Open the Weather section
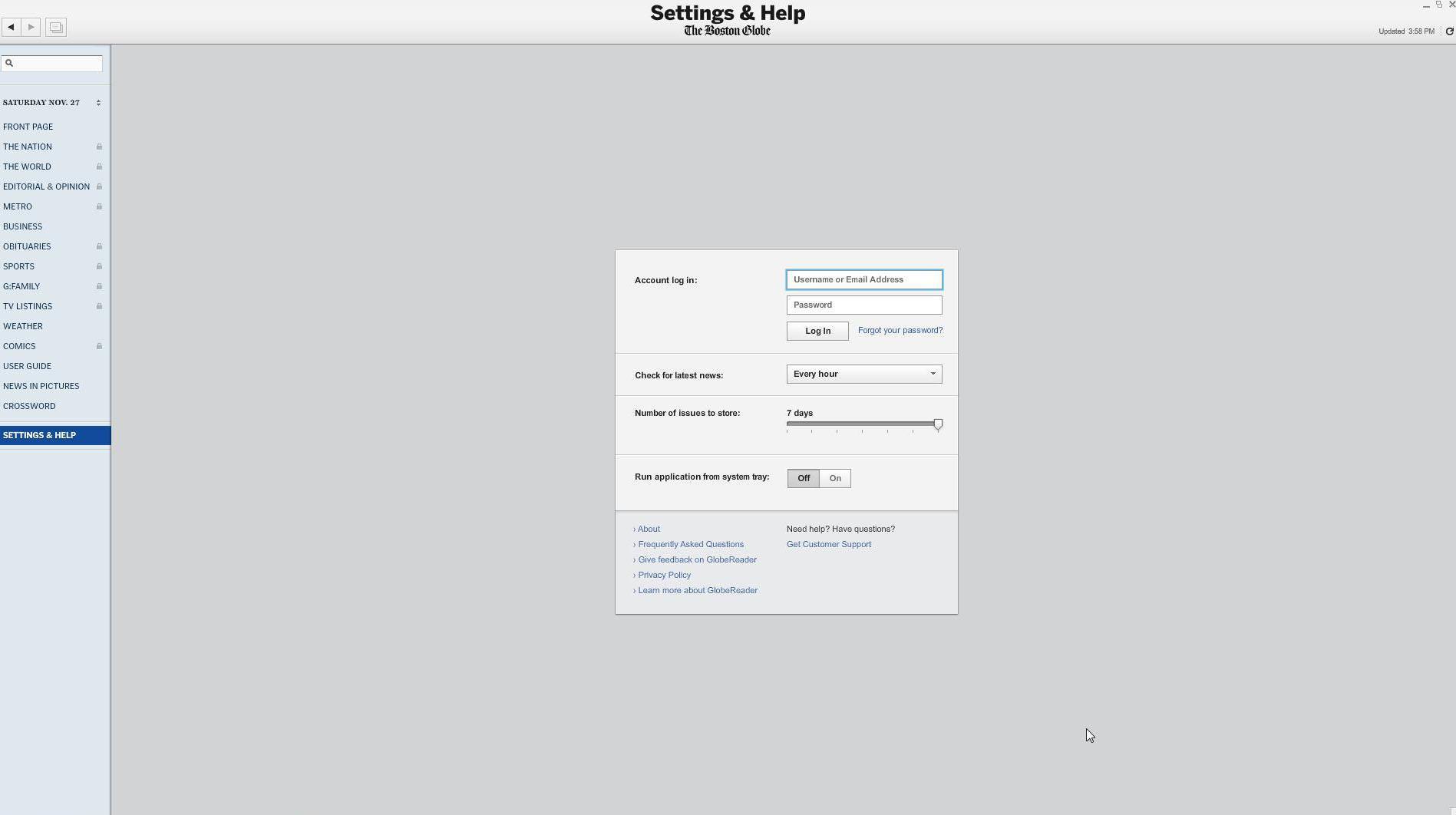Viewport: 1456px width, 815px height. point(23,326)
